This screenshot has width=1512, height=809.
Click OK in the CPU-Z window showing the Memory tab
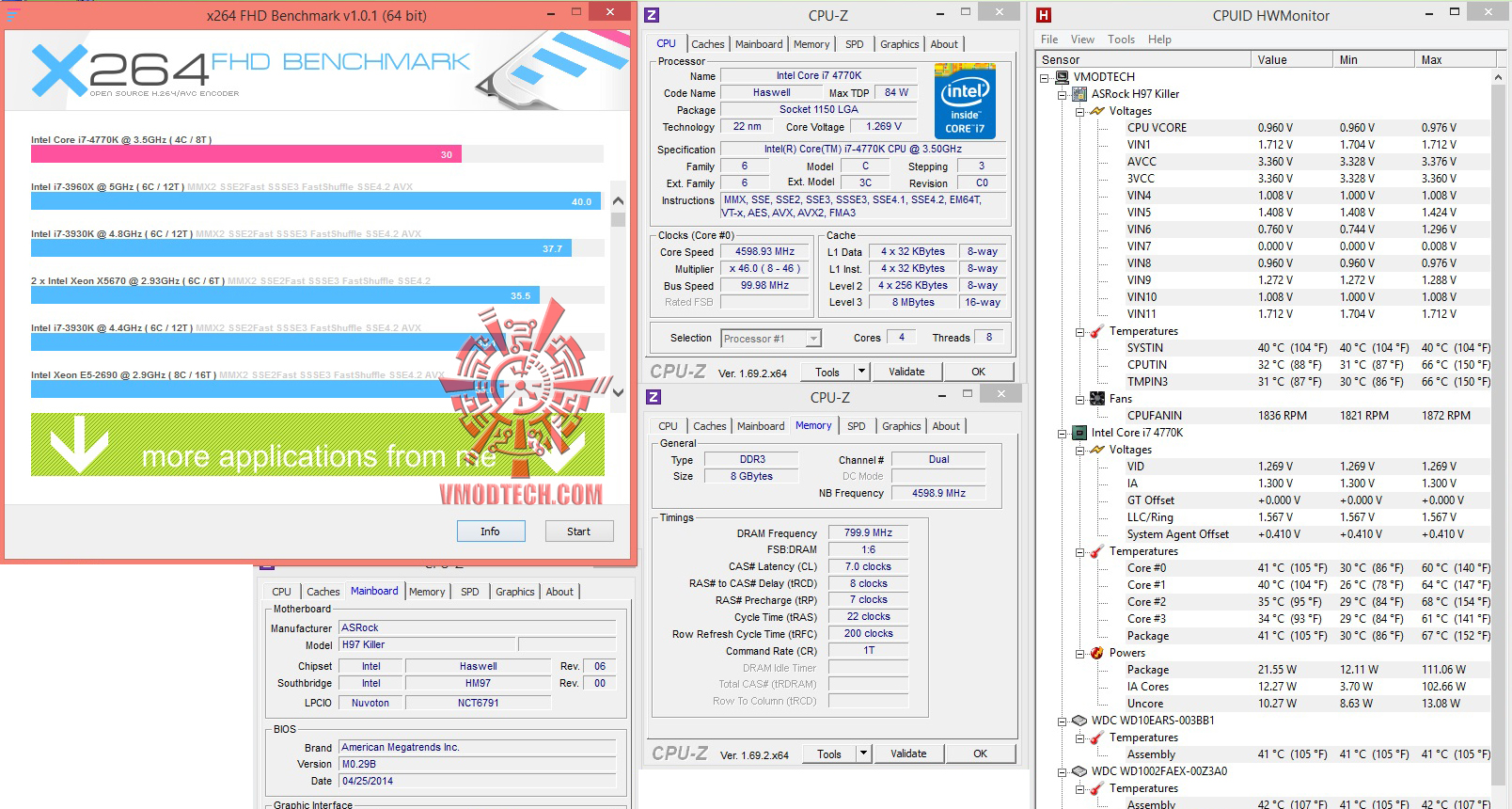coord(981,753)
